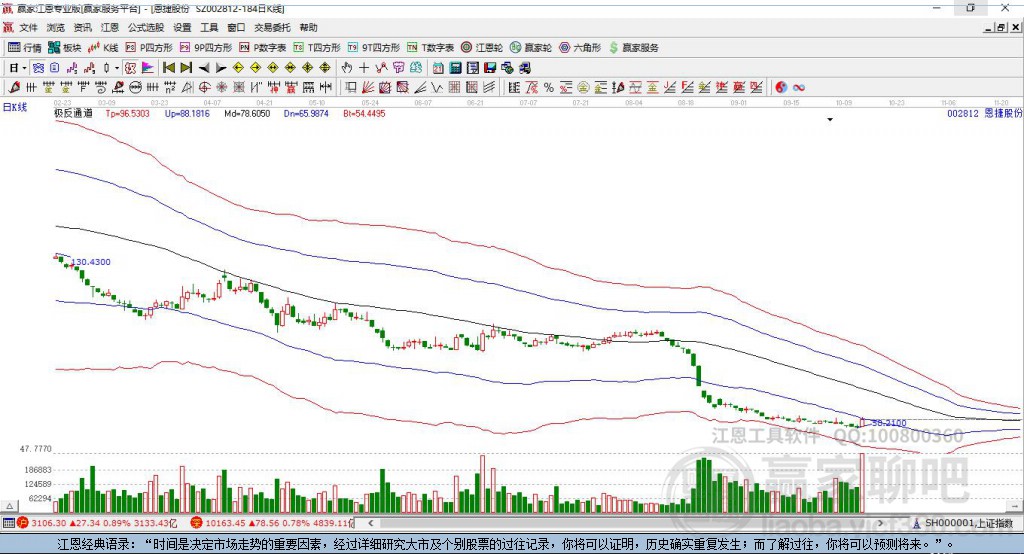The width and height of the screenshot is (1024, 554).
Task: Open the 行情 quotes view
Action: (x=25, y=48)
